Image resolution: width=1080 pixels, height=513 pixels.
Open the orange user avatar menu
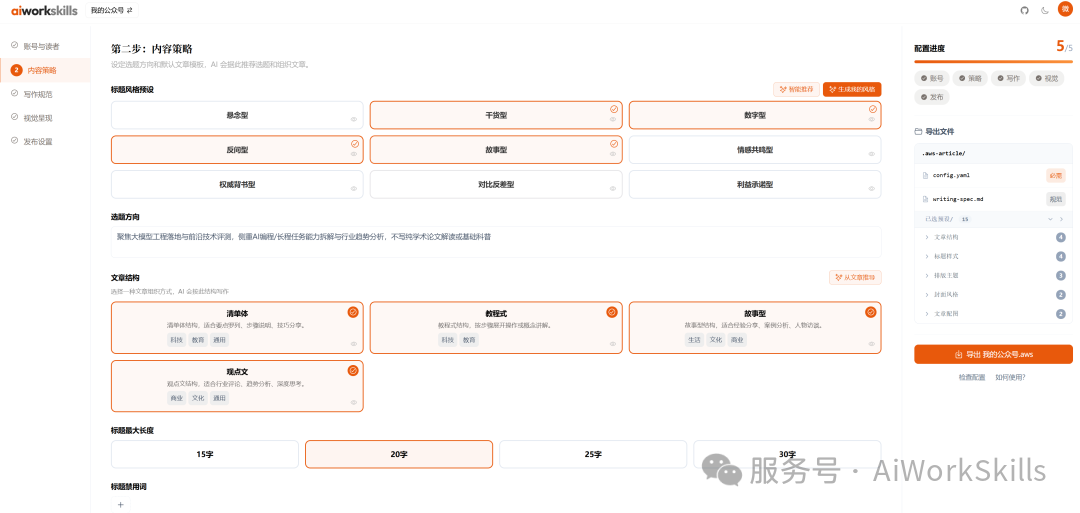1065,10
